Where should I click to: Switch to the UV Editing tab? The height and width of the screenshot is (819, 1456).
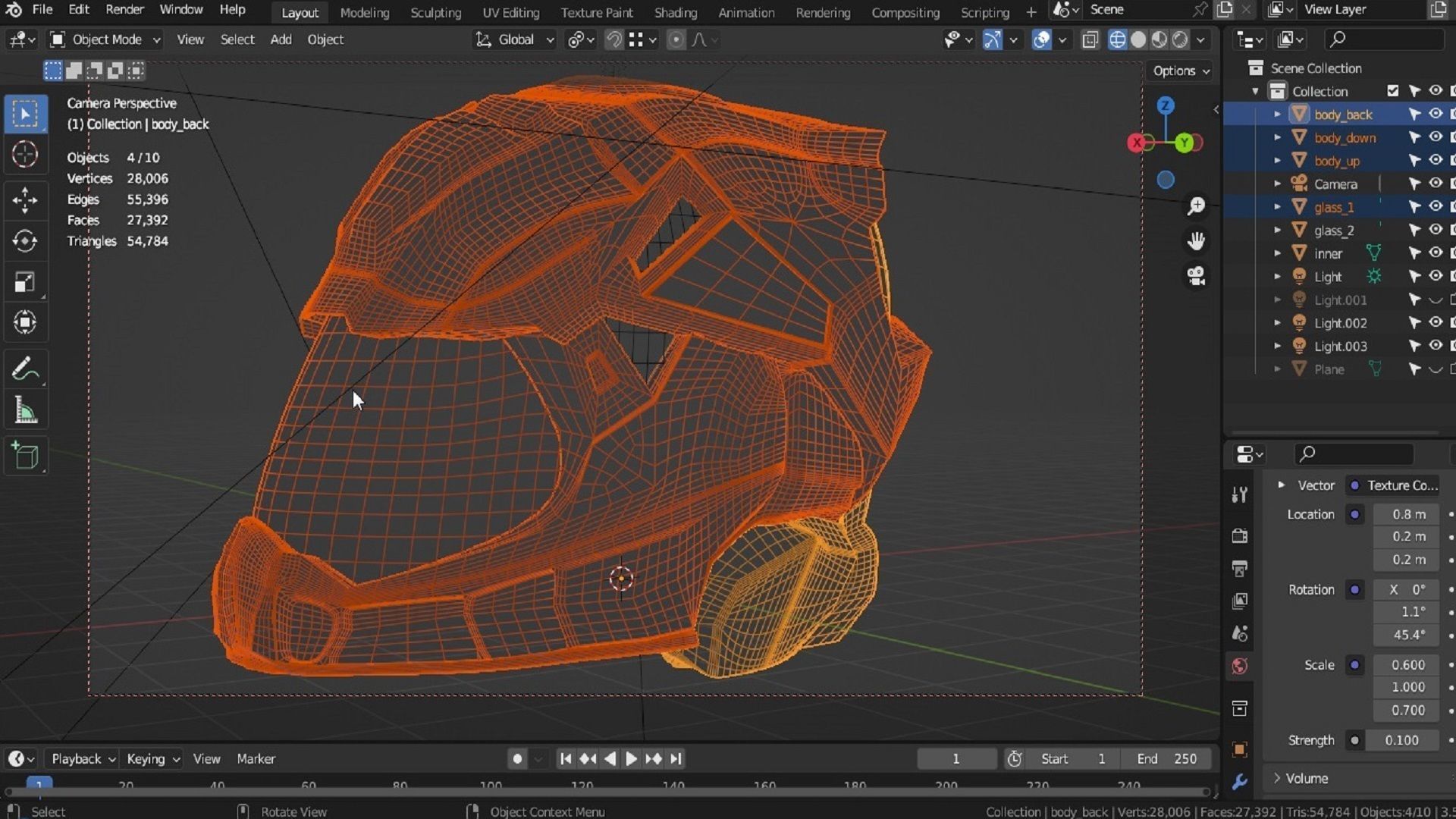click(x=510, y=12)
